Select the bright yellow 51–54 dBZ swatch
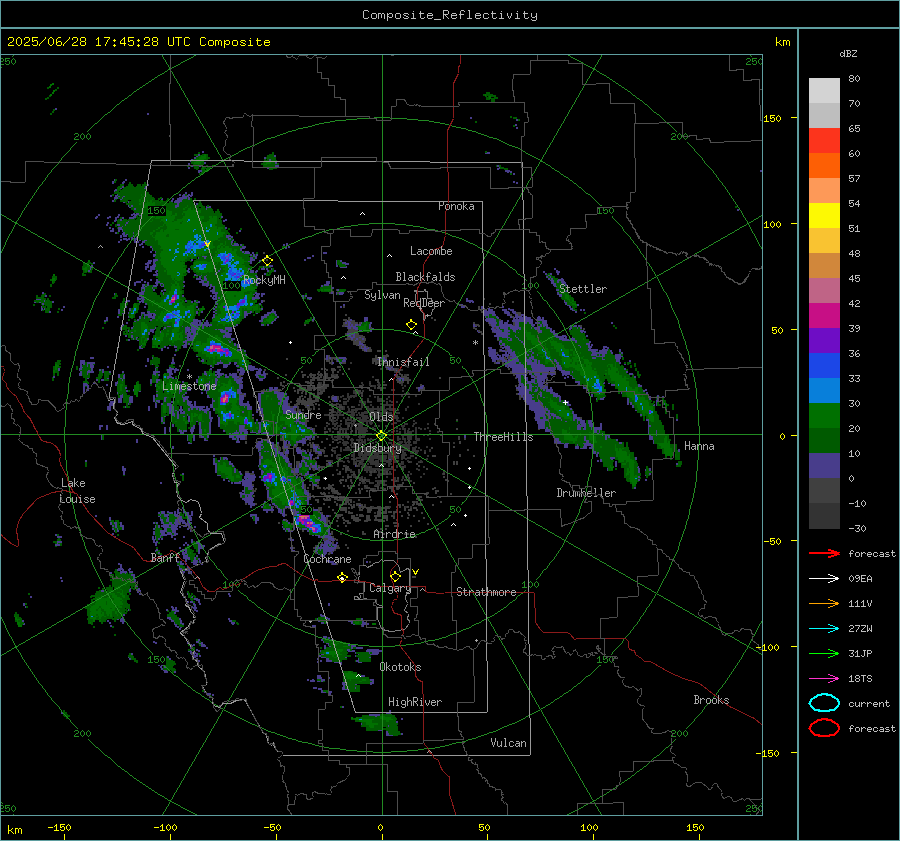 pyautogui.click(x=824, y=216)
